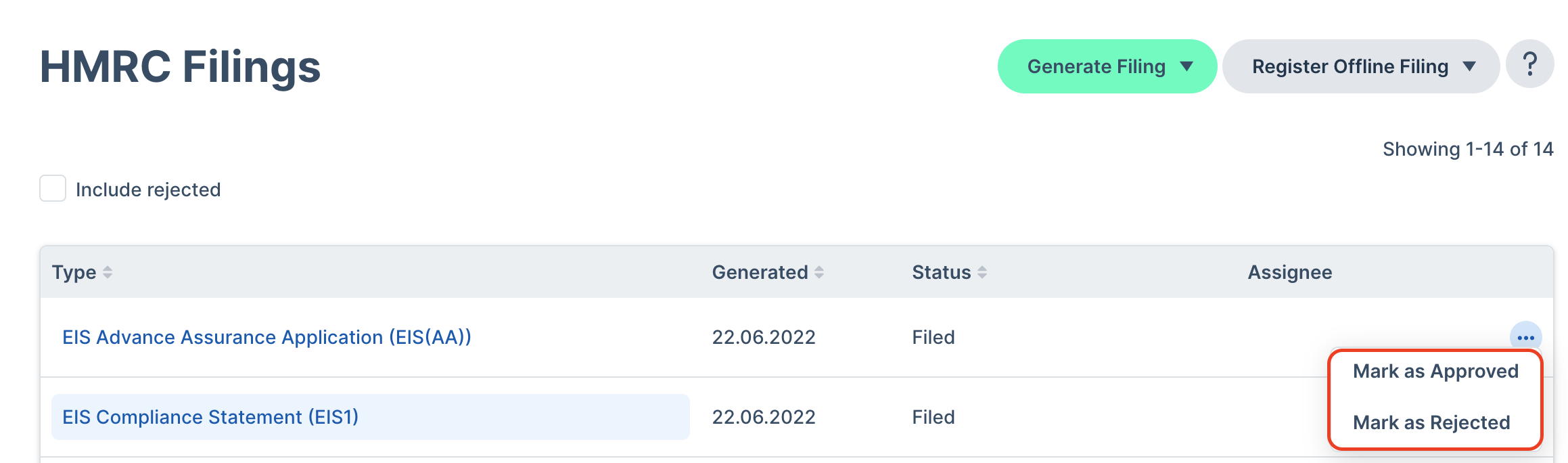Click the Generated column header
Image resolution: width=1568 pixels, height=463 pixels.
[x=760, y=272]
